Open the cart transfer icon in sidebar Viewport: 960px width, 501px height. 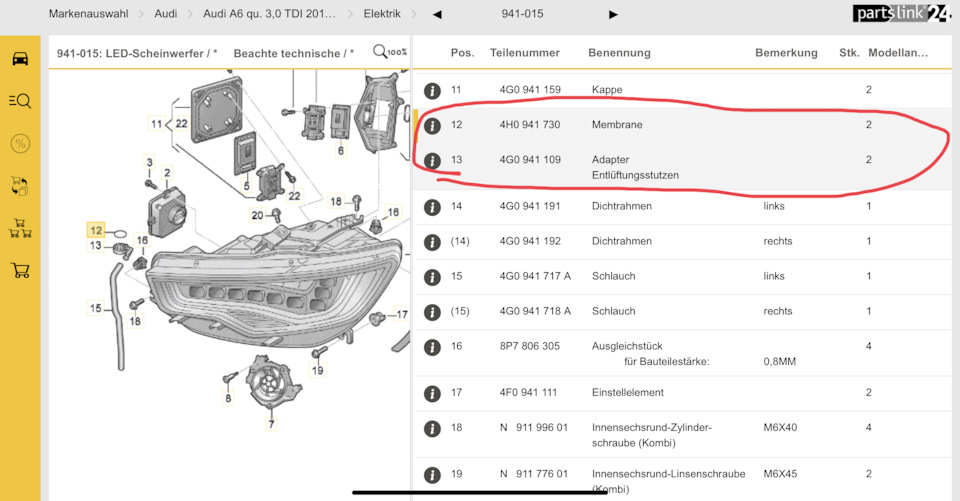(x=20, y=185)
